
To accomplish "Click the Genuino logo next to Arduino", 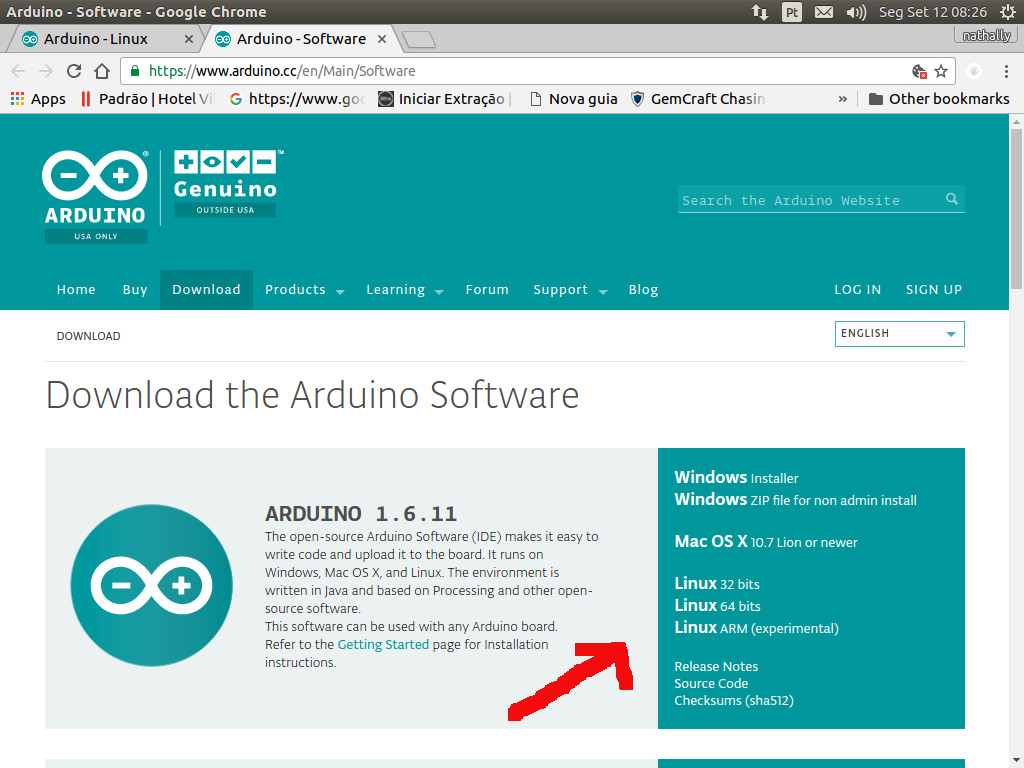I will [x=224, y=180].
